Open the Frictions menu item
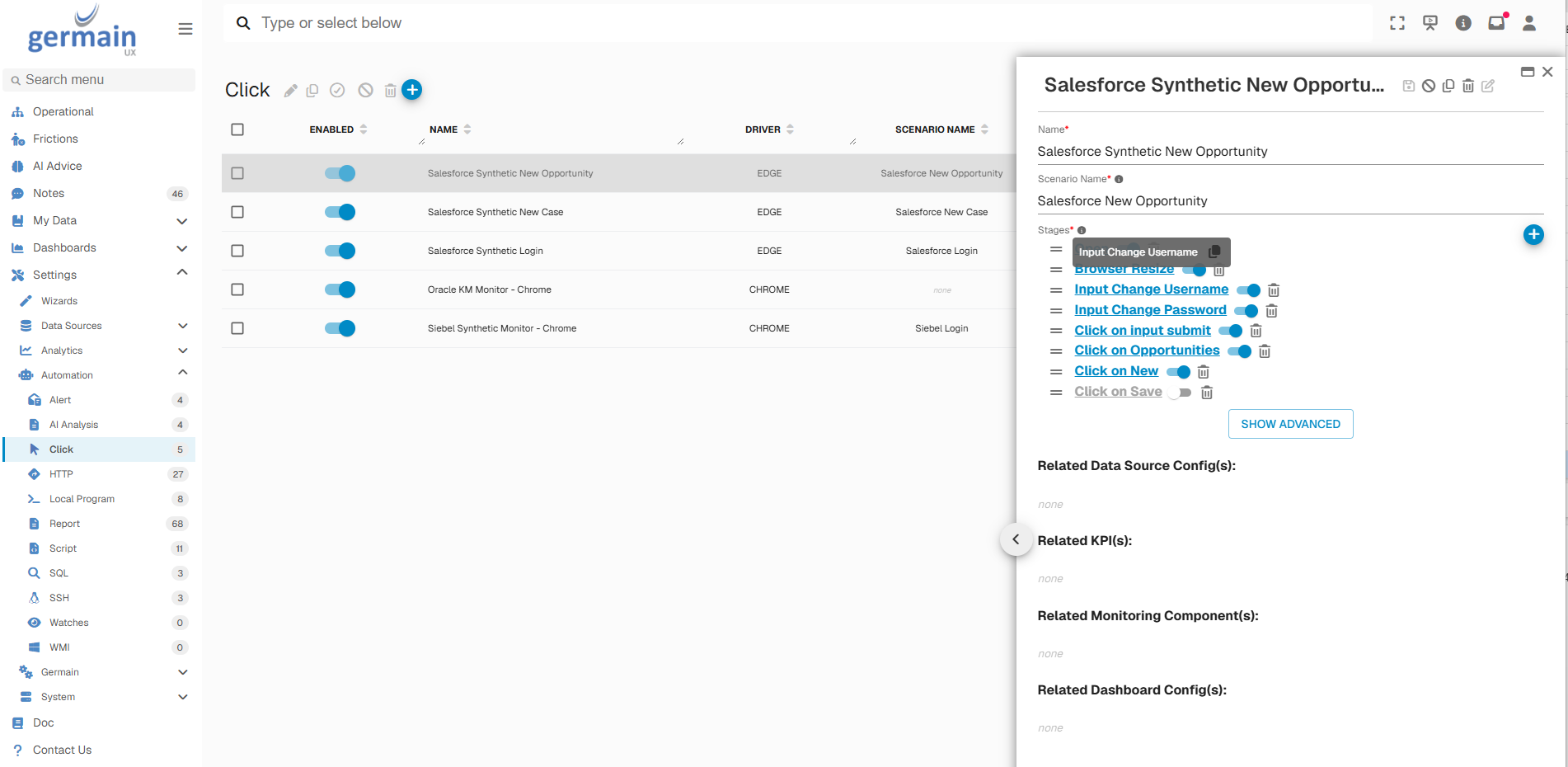This screenshot has width=1568, height=767. tap(55, 139)
